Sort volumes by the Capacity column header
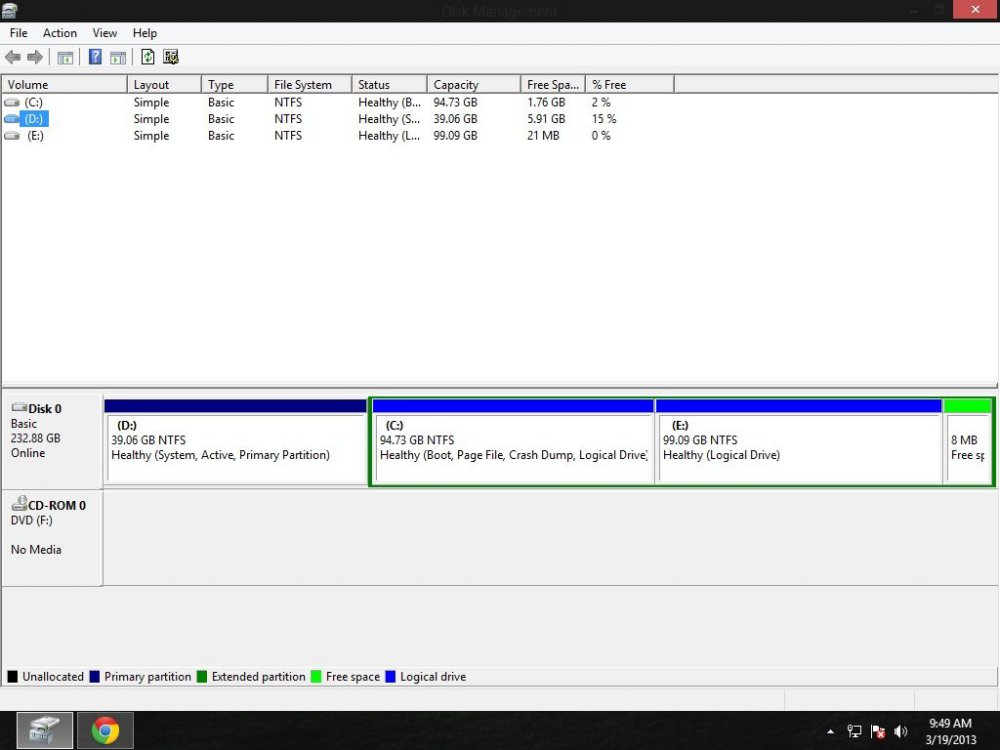 (x=457, y=83)
